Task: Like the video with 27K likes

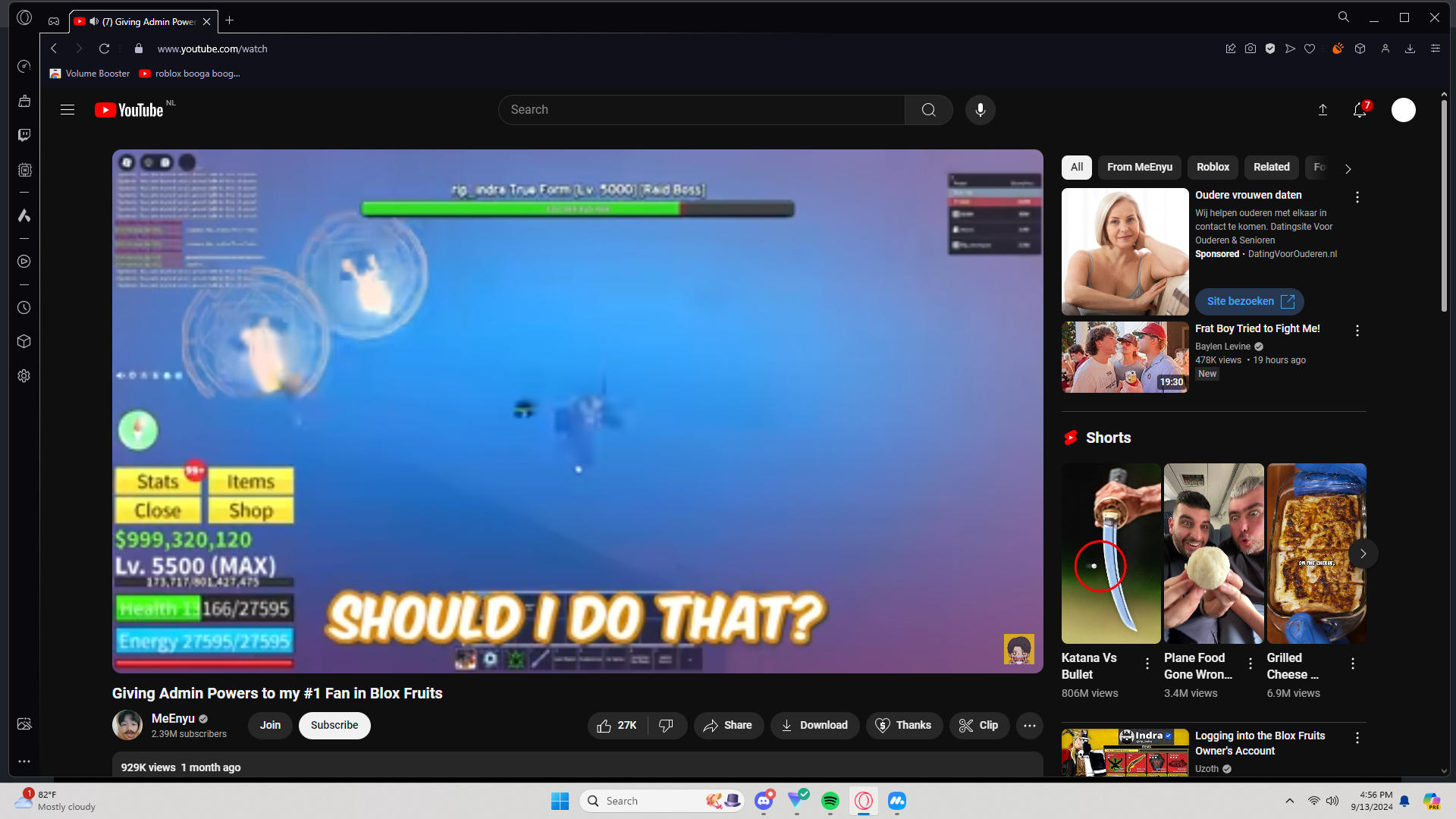Action: click(617, 726)
